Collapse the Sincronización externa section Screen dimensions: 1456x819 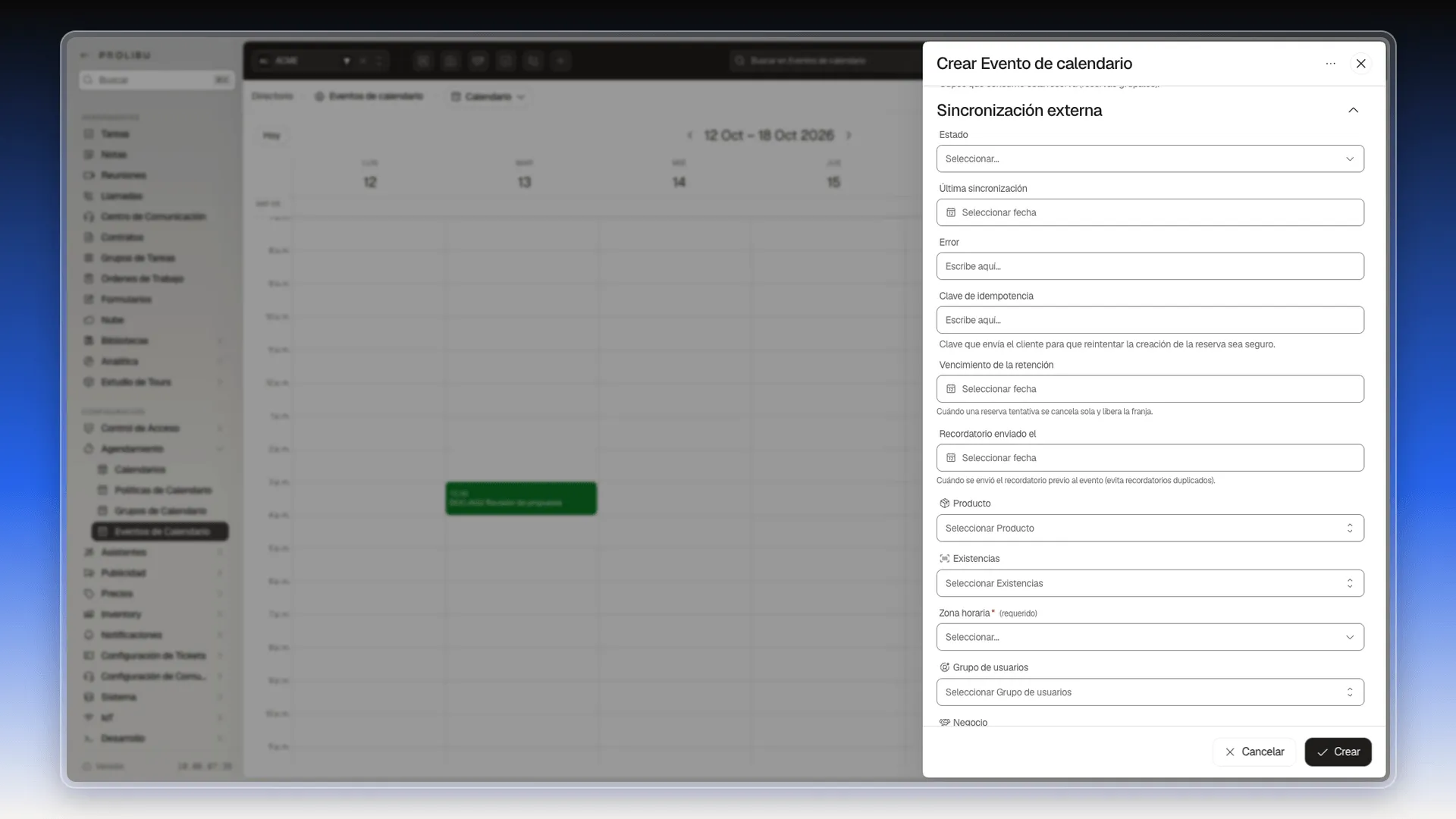pos(1353,111)
